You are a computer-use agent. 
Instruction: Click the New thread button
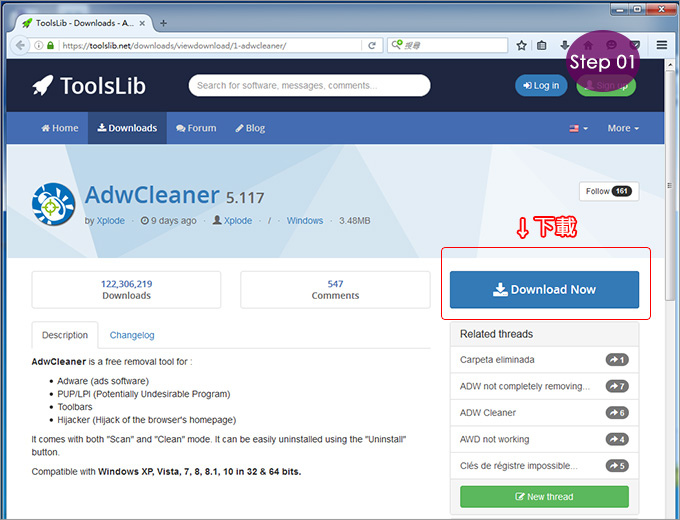(x=544, y=497)
